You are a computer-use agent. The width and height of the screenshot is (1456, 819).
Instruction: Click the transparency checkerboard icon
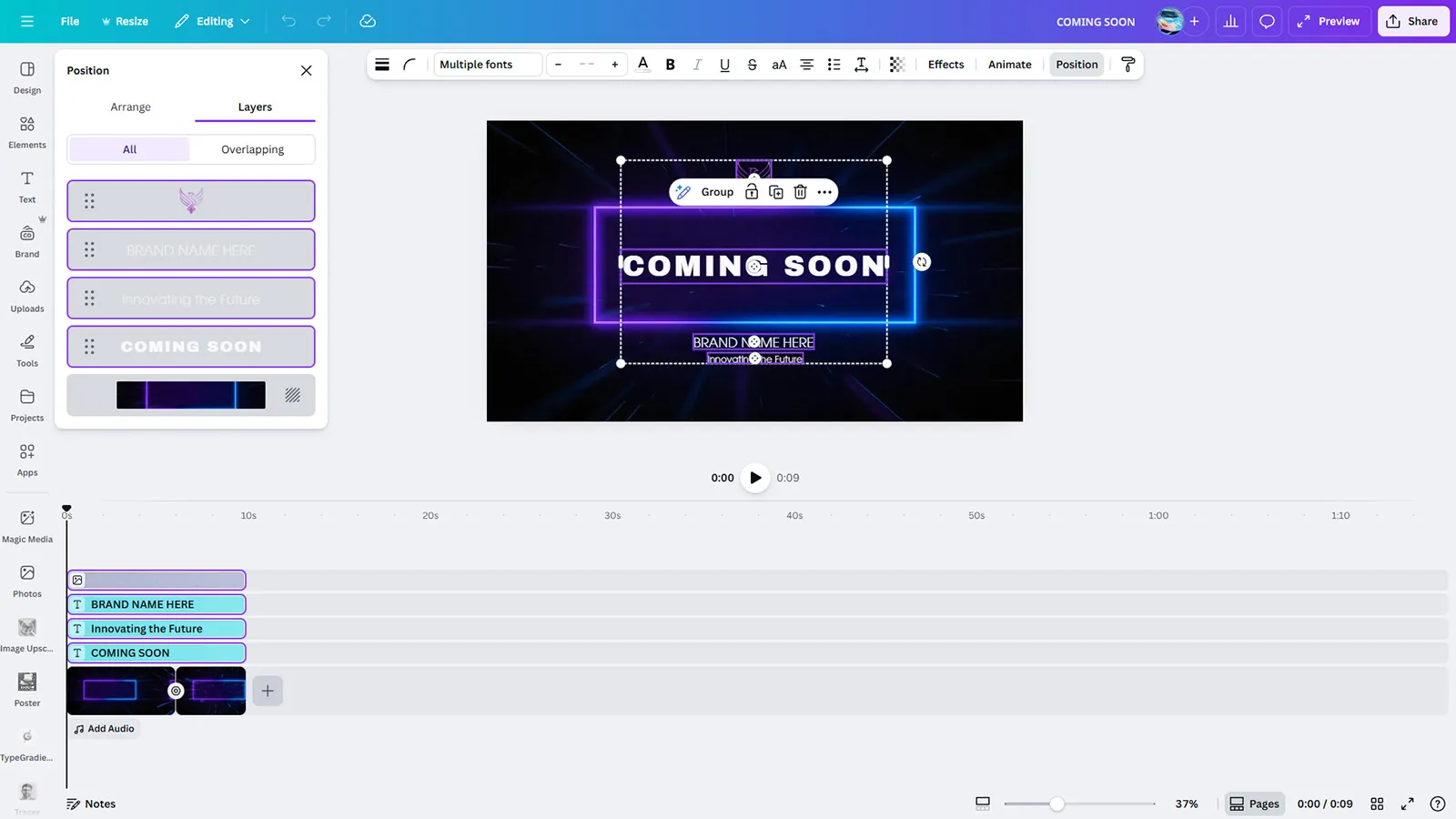(x=897, y=65)
